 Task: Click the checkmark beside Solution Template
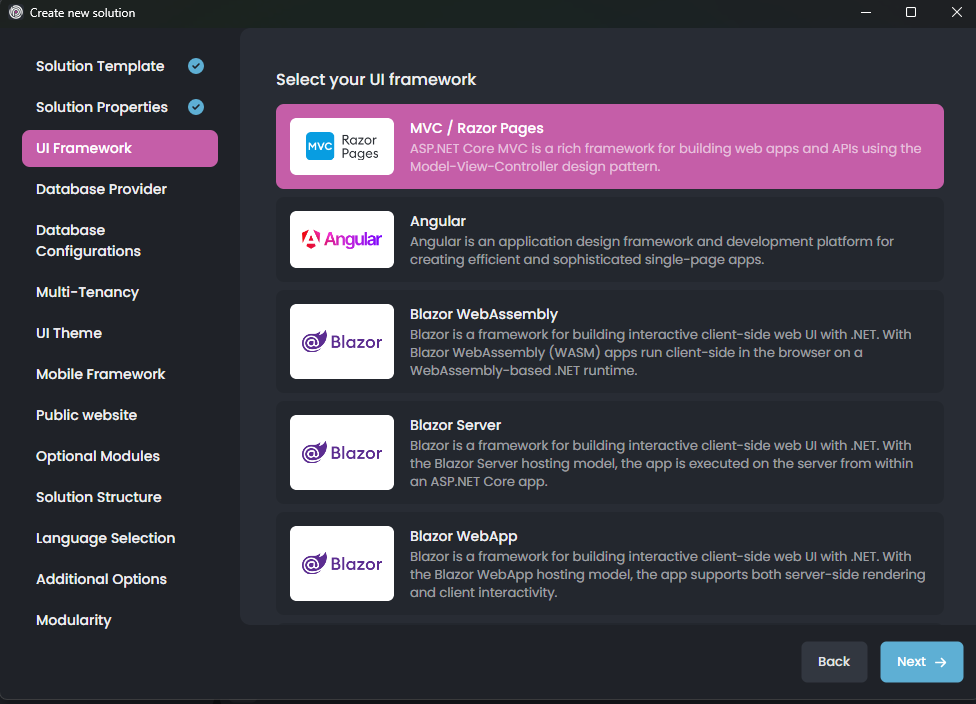pos(196,65)
